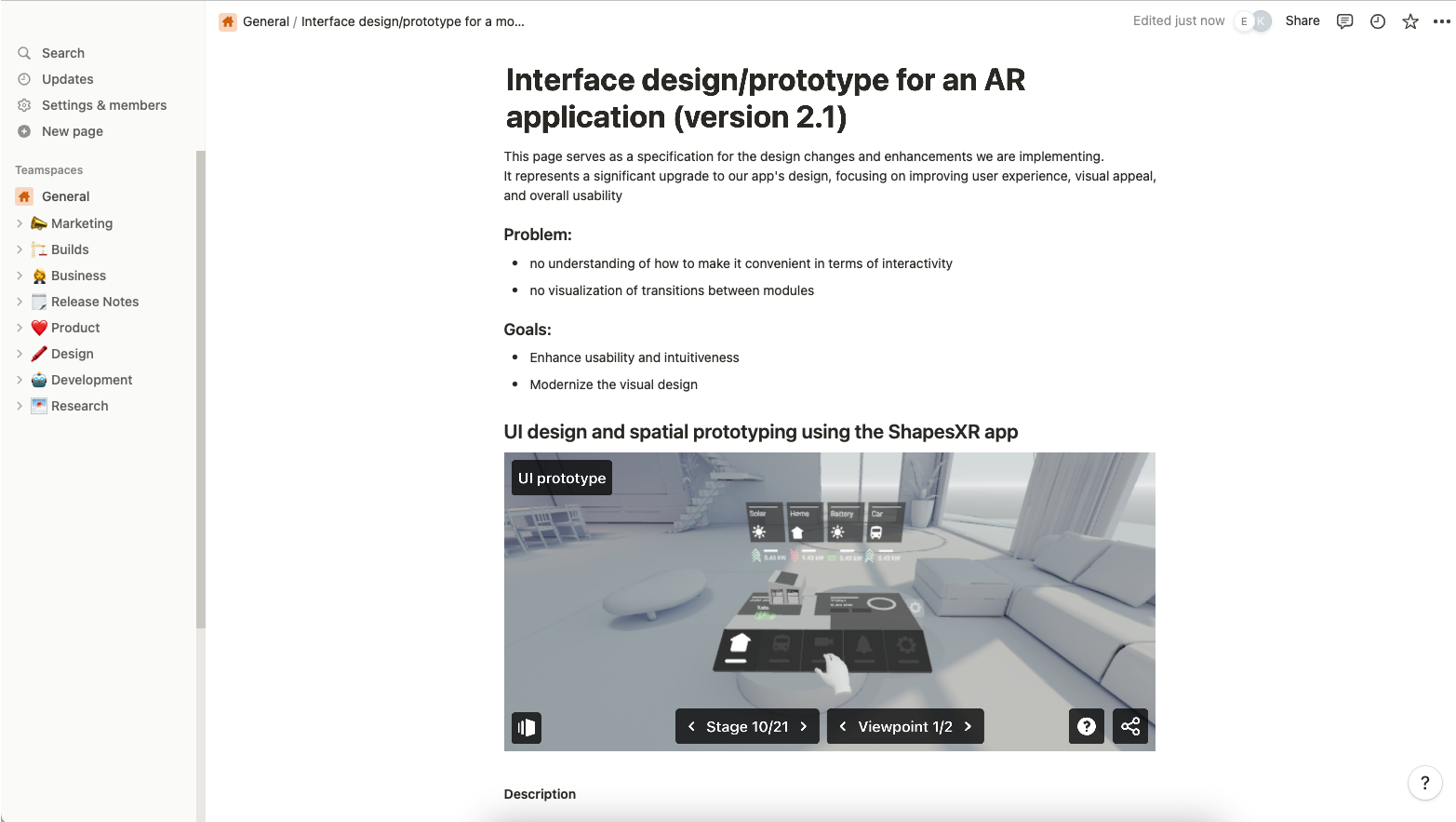Open the General breadcrumb link
This screenshot has height=822, width=1456.
[265, 21]
